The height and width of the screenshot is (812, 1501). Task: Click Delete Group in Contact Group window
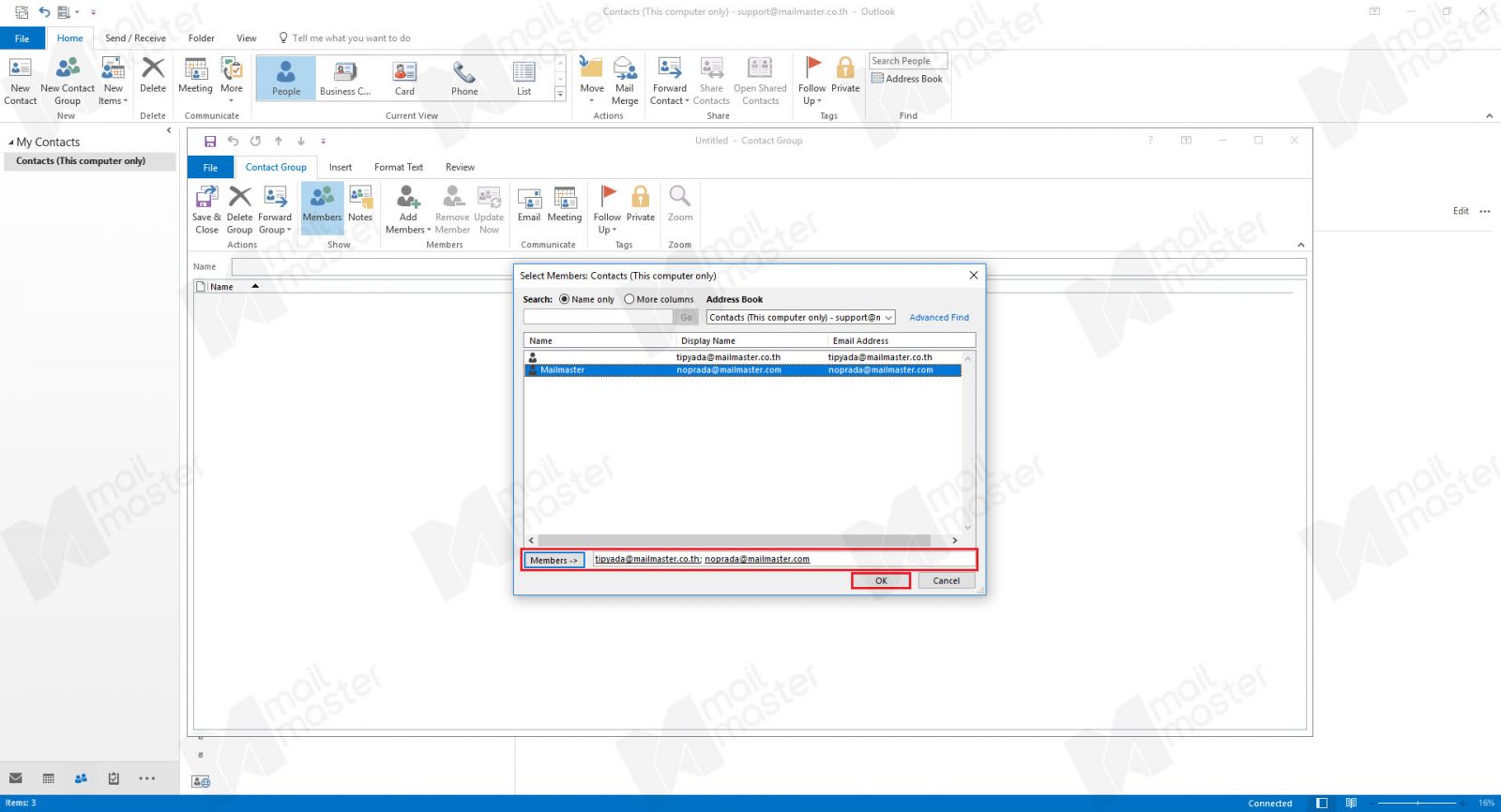(239, 209)
